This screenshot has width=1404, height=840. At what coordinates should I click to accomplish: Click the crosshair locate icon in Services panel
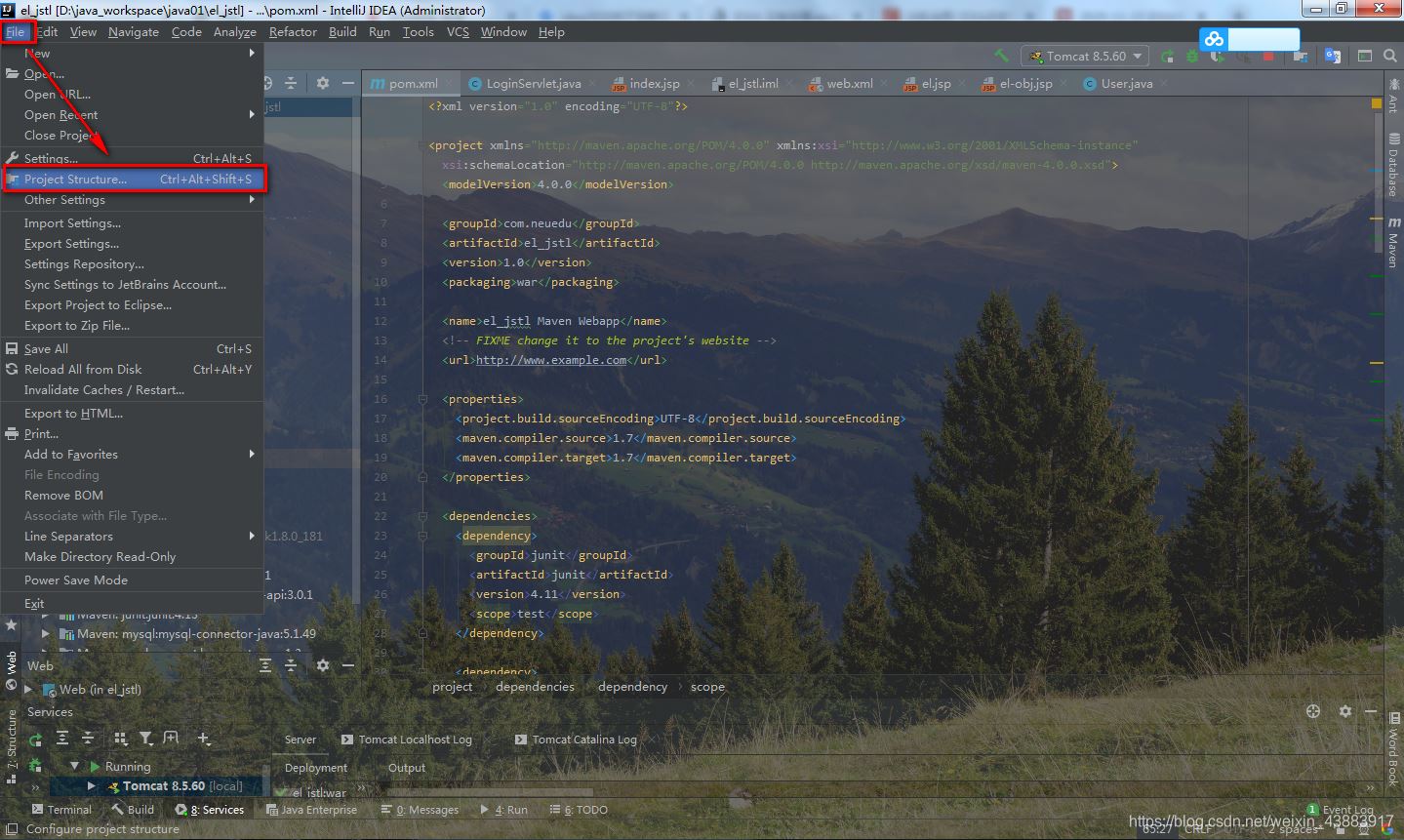pyautogui.click(x=1313, y=711)
